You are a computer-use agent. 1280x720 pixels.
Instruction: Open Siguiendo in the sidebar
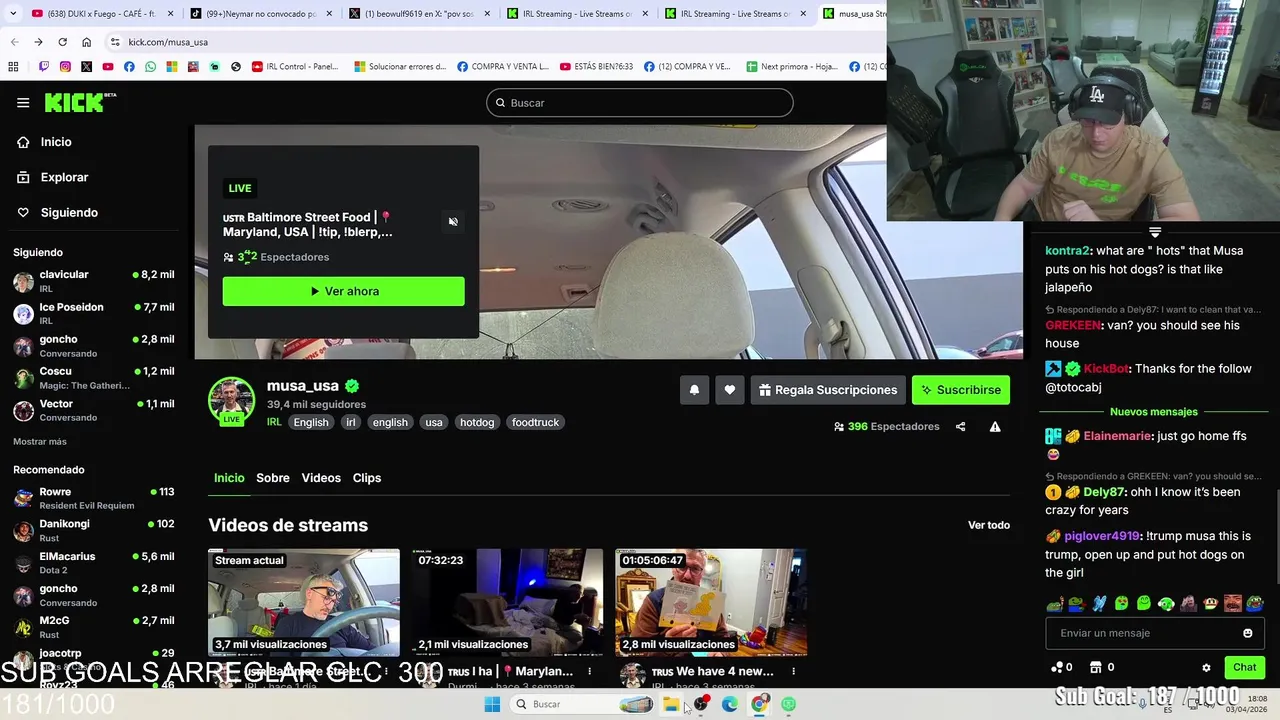[x=69, y=213]
